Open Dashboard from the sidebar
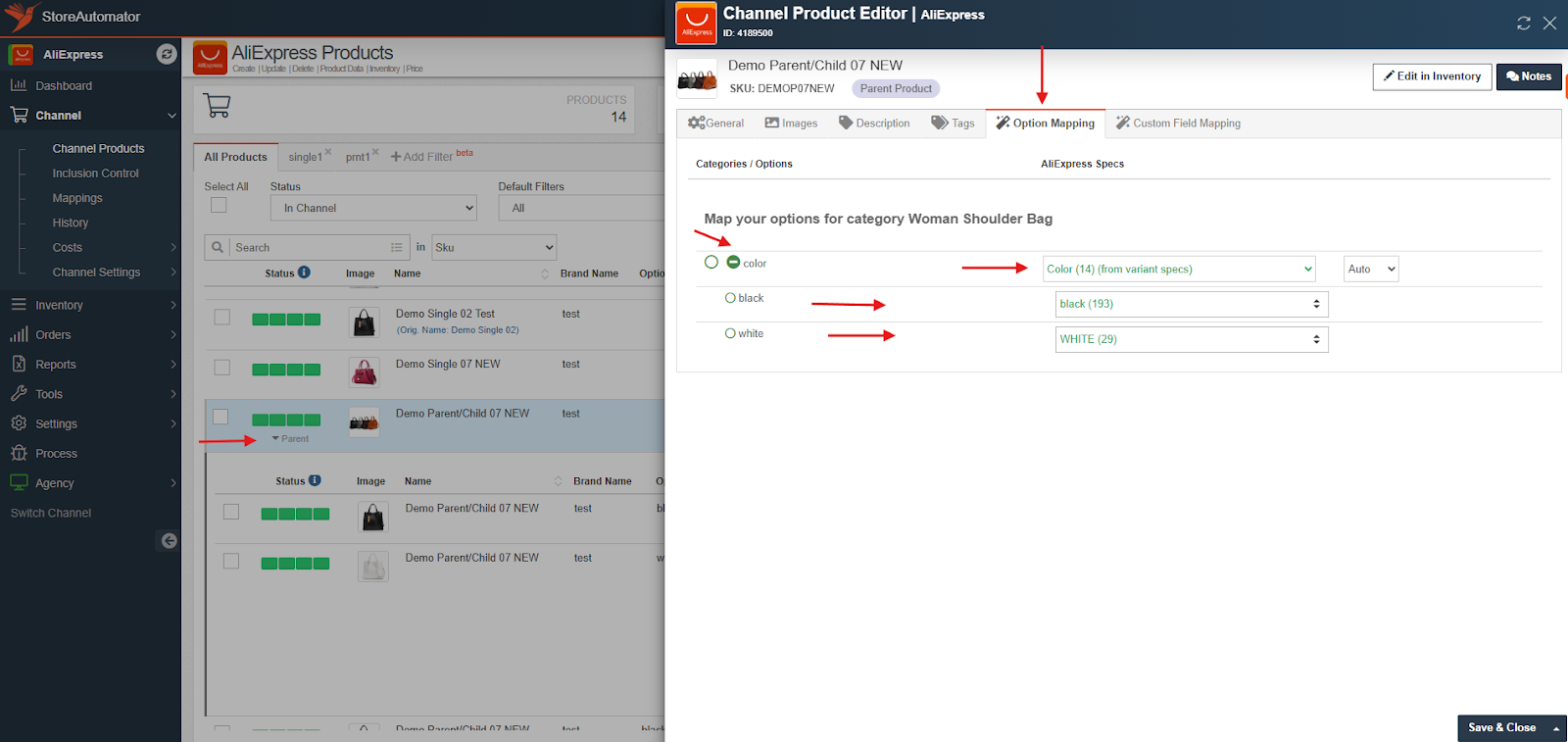 click(64, 86)
